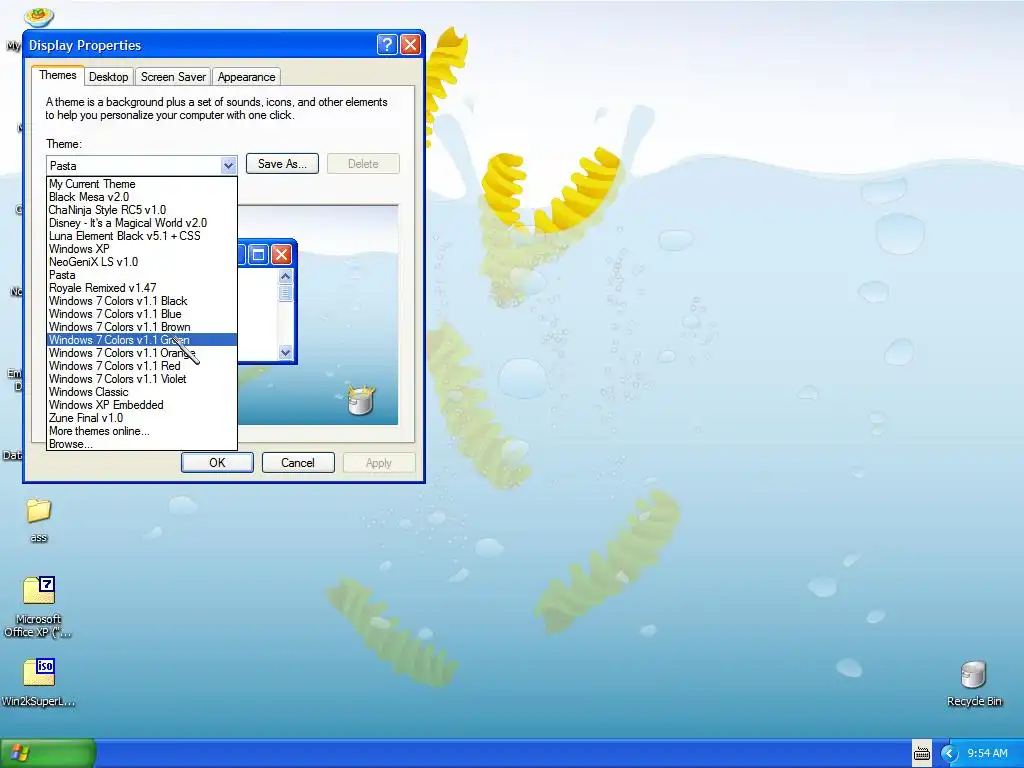Select Windows 7 Colors v1.1 Orange
This screenshot has height=768, width=1024.
coord(142,353)
